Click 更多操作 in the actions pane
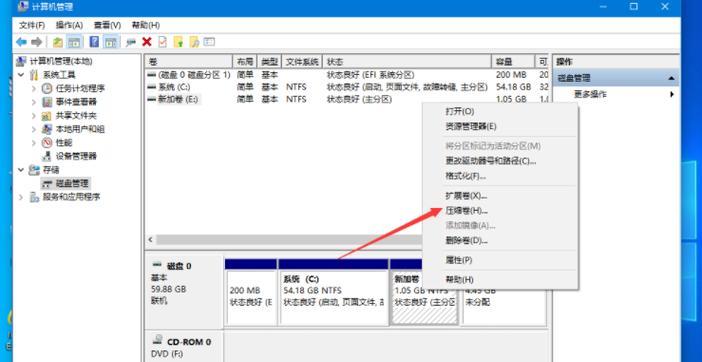This screenshot has height=362, width=702. (590, 94)
